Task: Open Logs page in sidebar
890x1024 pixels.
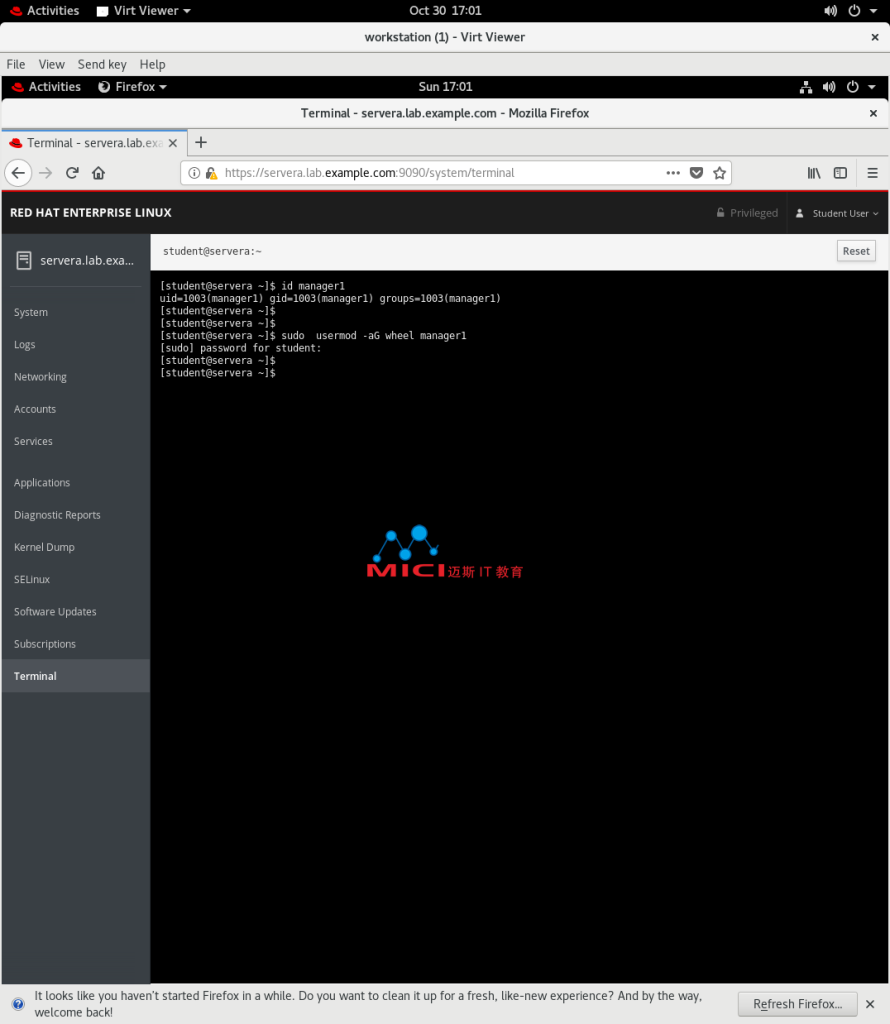Action: pos(76,344)
